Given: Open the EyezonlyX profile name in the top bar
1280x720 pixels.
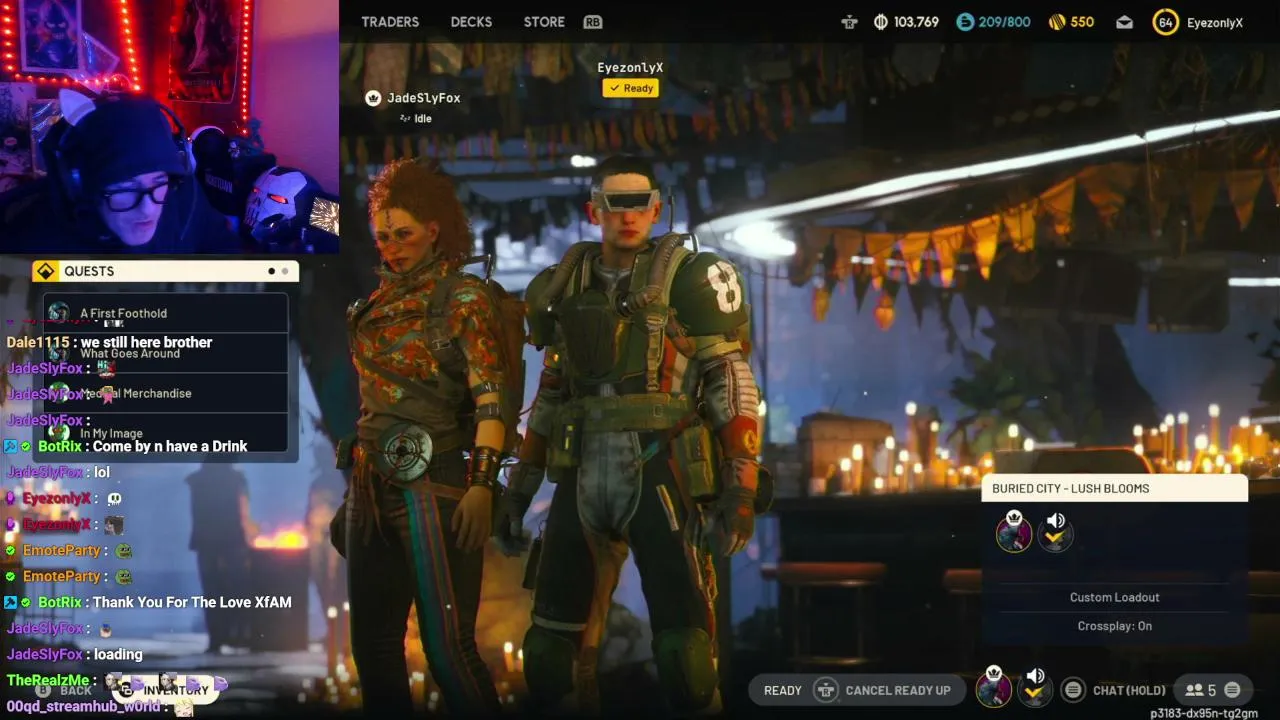Looking at the screenshot, I should [x=1215, y=22].
